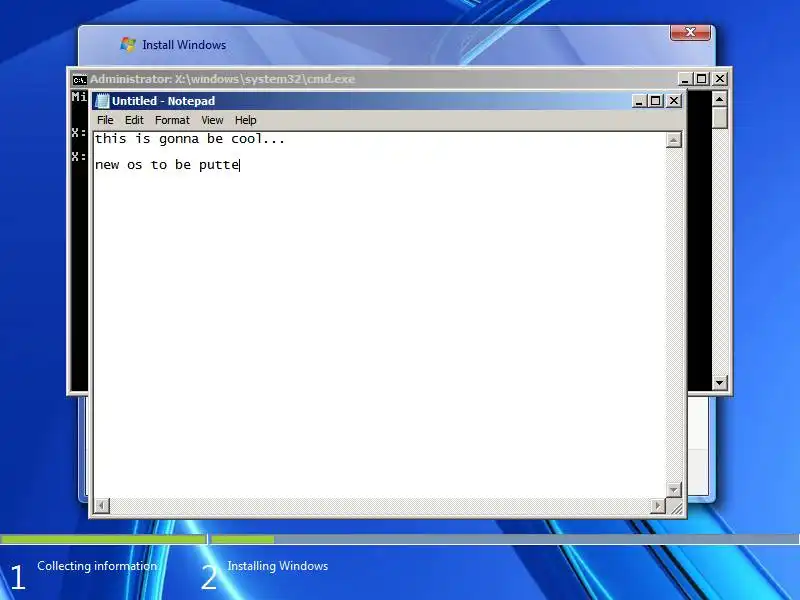
Task: Click the Installing Windows progress bar
Action: (x=505, y=539)
